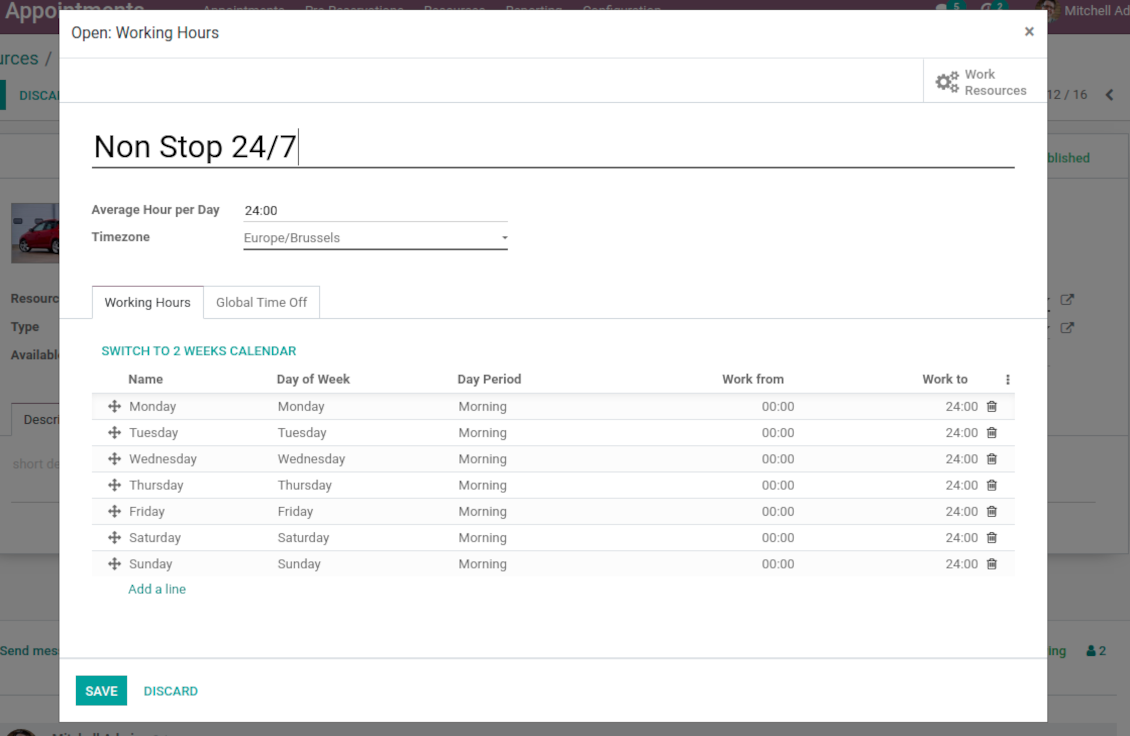
Task: Click the Non Stop 24/7 name field
Action: point(552,147)
